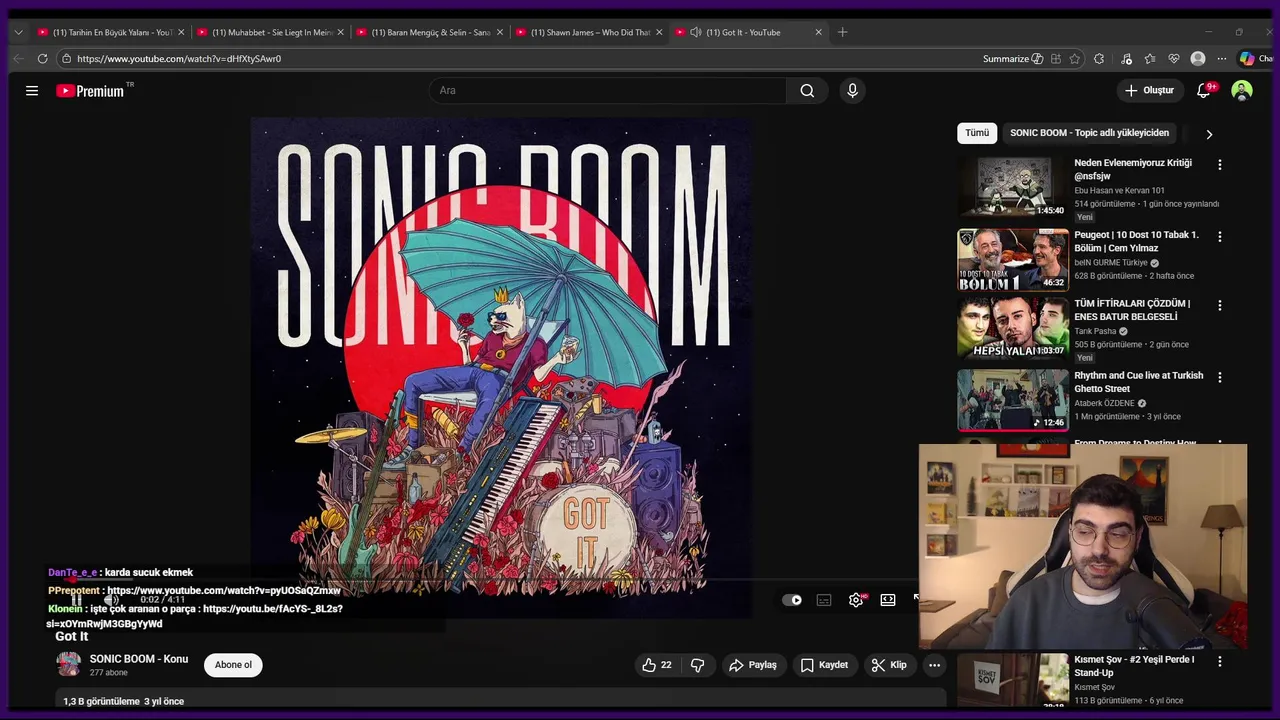Click the Summarize button in address bar
This screenshot has height=720, width=1280.
(1012, 59)
